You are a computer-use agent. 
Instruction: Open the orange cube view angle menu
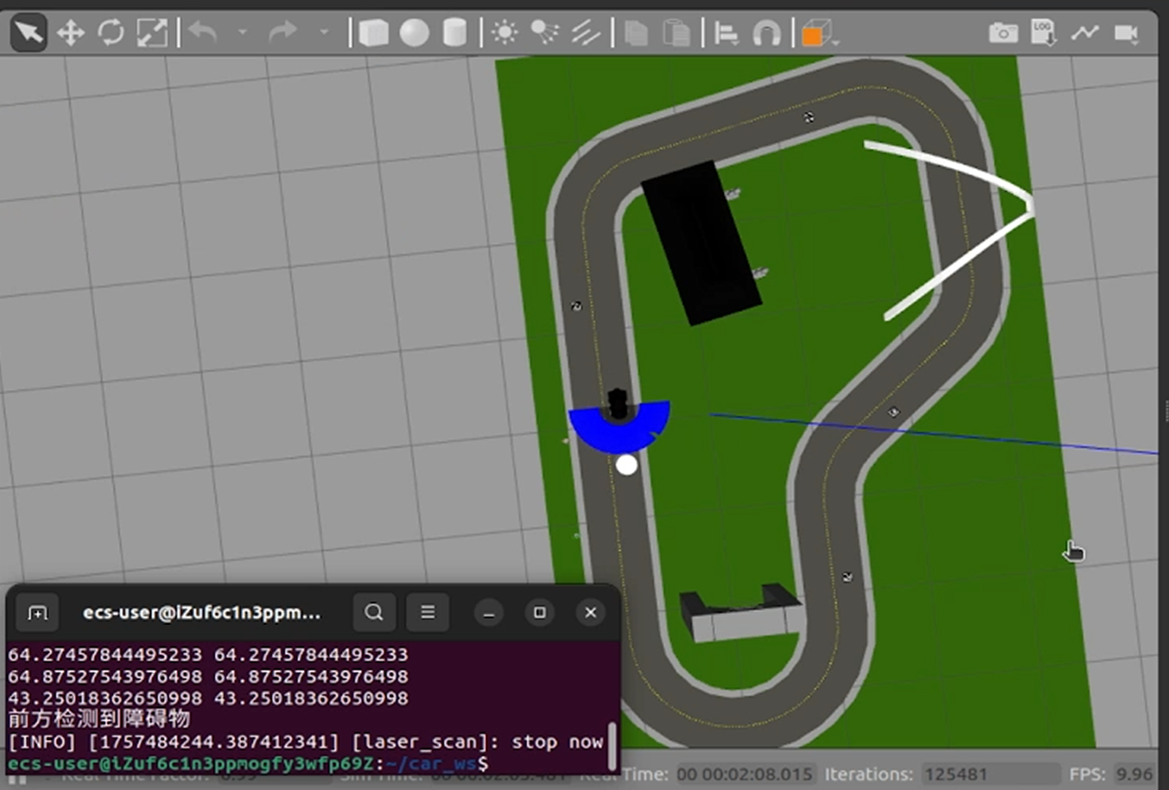pos(819,34)
